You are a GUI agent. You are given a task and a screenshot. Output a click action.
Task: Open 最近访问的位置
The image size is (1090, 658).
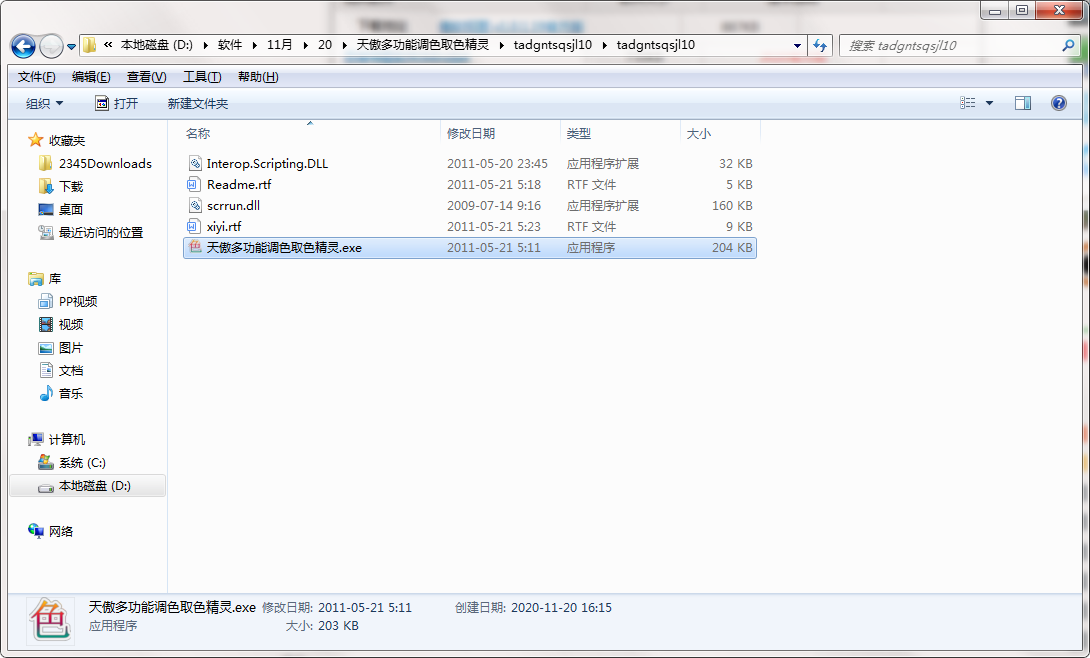pos(101,232)
